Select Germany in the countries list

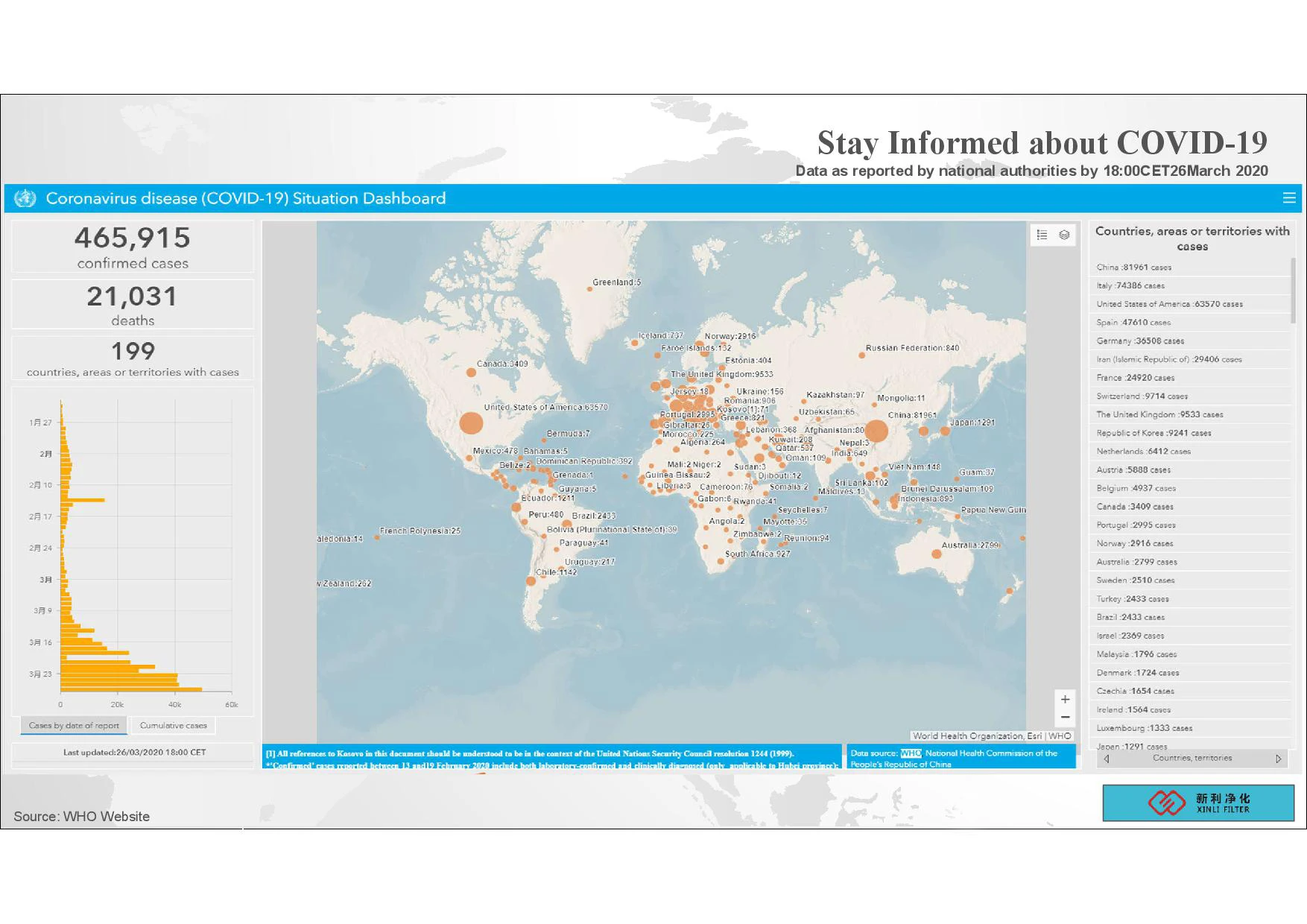[1139, 341]
